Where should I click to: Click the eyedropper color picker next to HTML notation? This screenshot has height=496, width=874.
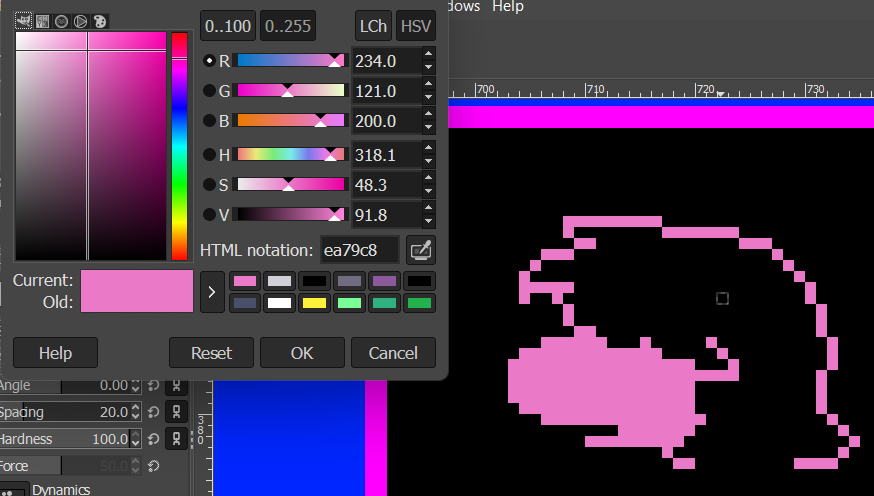[421, 250]
